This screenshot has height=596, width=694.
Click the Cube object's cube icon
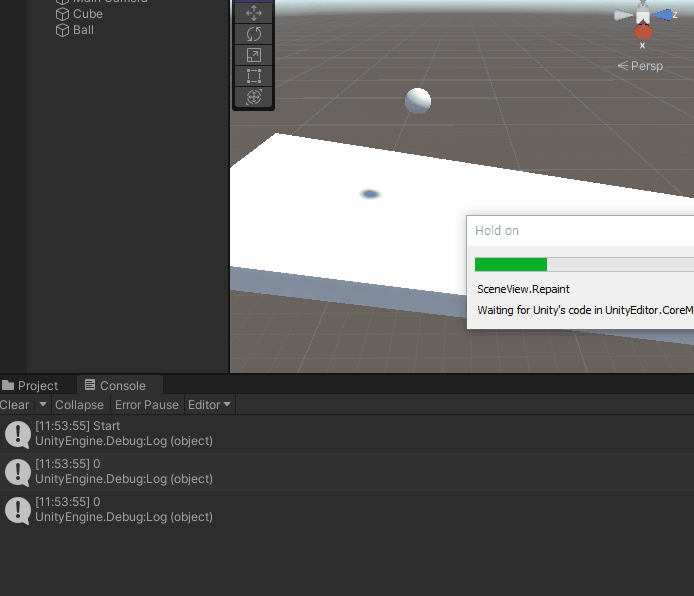62,14
